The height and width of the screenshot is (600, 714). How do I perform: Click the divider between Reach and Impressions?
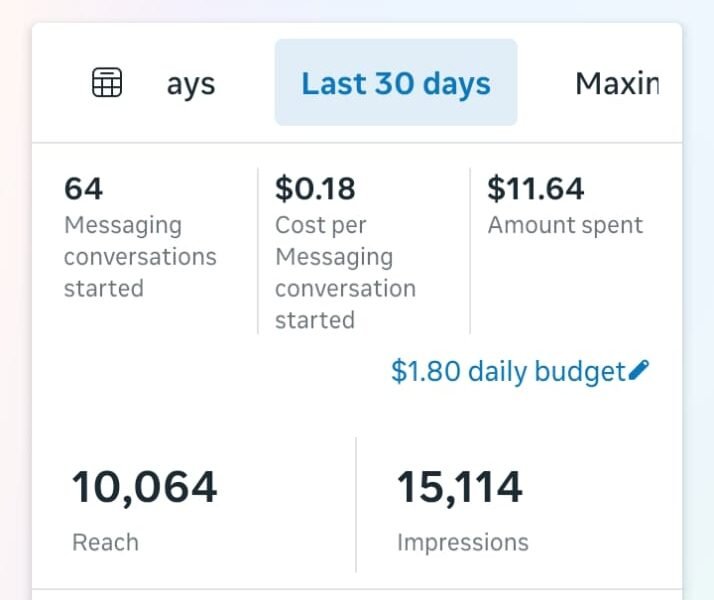[356, 505]
